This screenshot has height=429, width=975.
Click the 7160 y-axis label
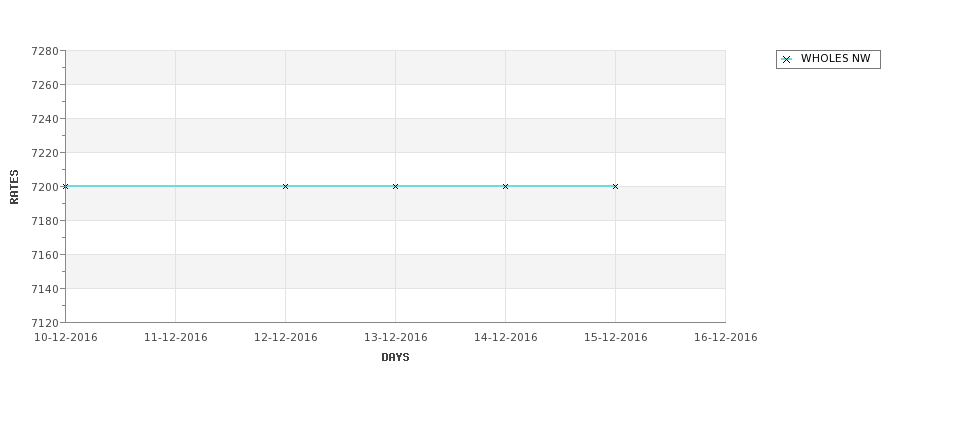[x=45, y=255]
